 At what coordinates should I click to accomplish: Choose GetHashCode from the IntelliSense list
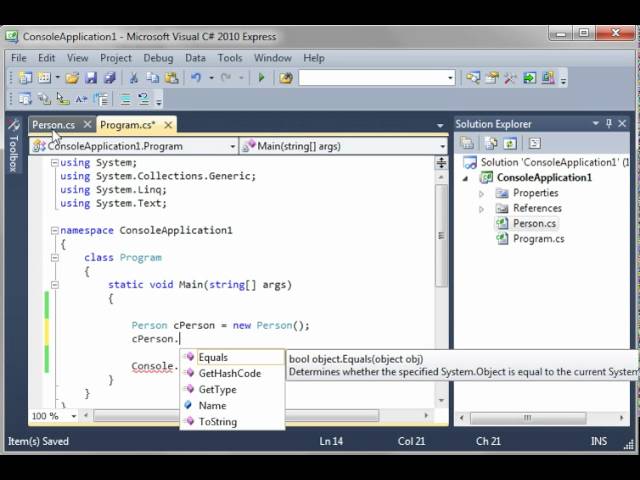pyautogui.click(x=232, y=373)
